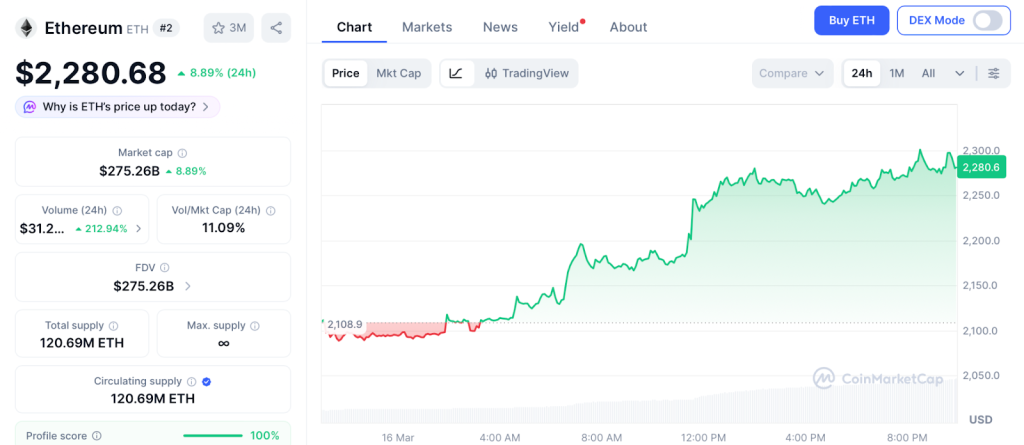Select the 1M time range
This screenshot has width=1024, height=445.
[896, 73]
